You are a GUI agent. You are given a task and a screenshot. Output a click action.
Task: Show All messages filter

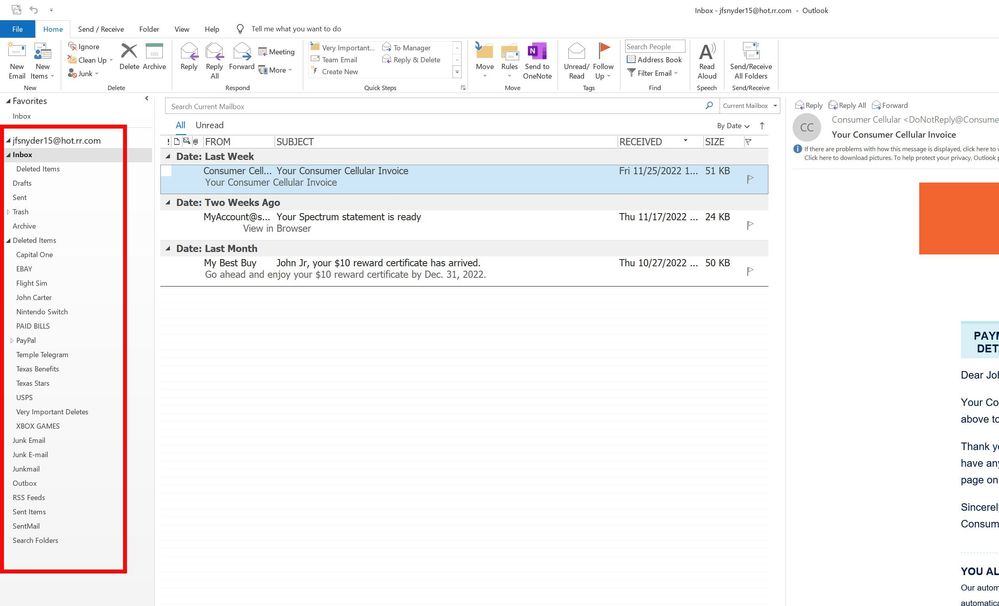(180, 125)
